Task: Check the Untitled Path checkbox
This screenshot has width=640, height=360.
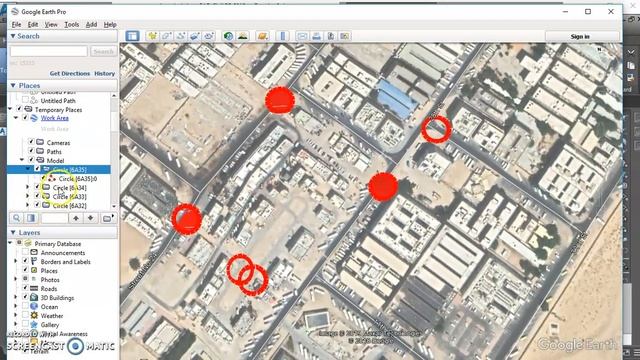Action: pos(25,100)
